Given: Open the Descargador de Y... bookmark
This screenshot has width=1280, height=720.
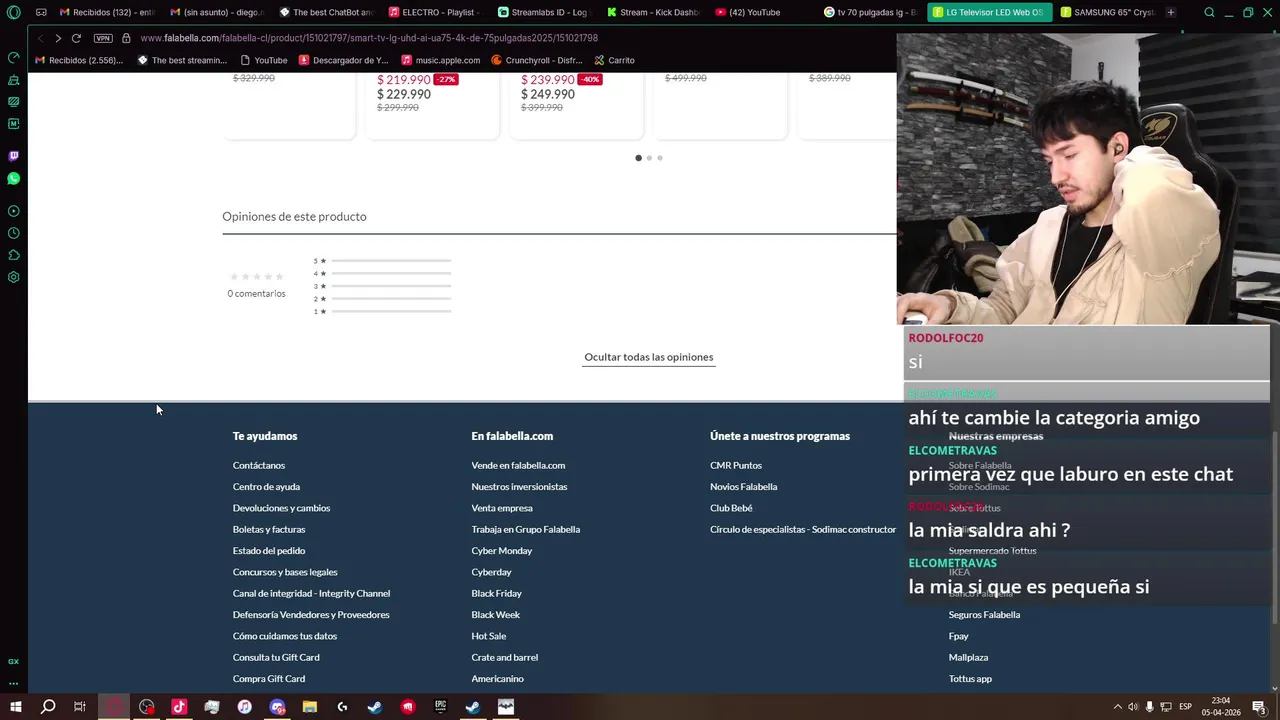Looking at the screenshot, I should click(x=343, y=60).
